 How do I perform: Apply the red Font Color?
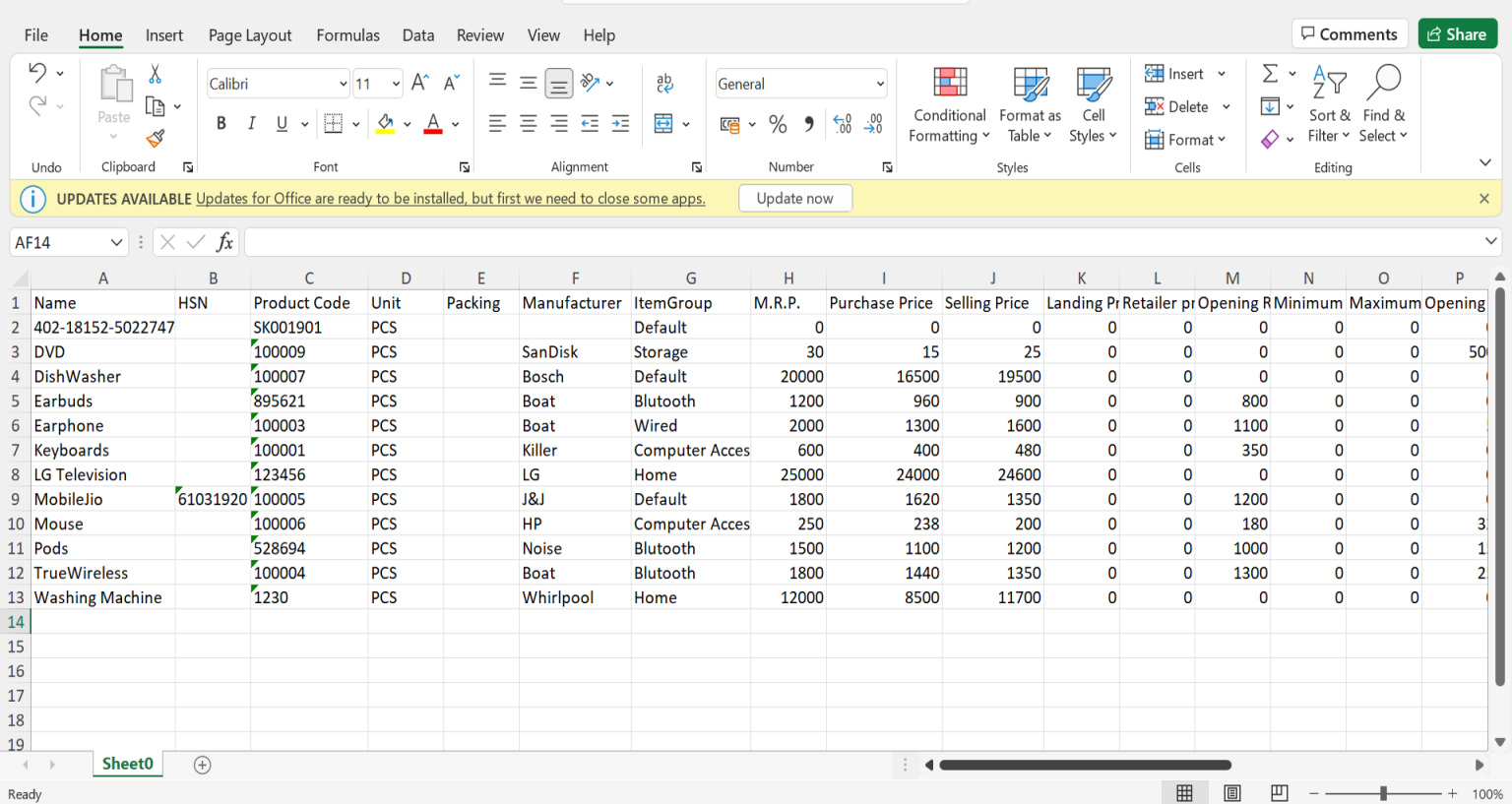[x=433, y=123]
